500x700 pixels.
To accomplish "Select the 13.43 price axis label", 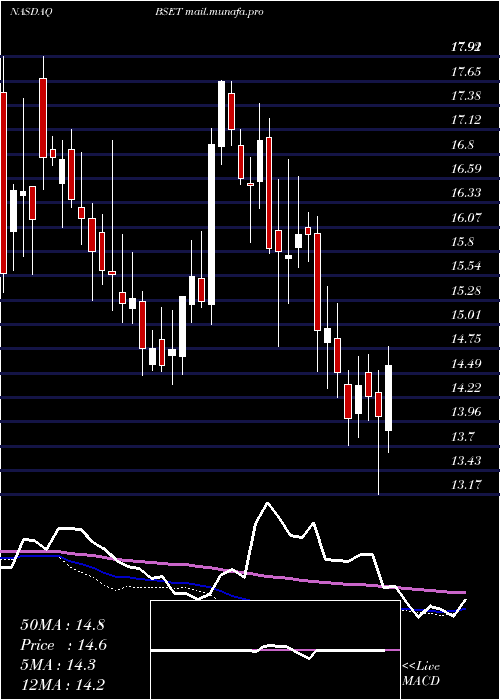I will tap(466, 460).
